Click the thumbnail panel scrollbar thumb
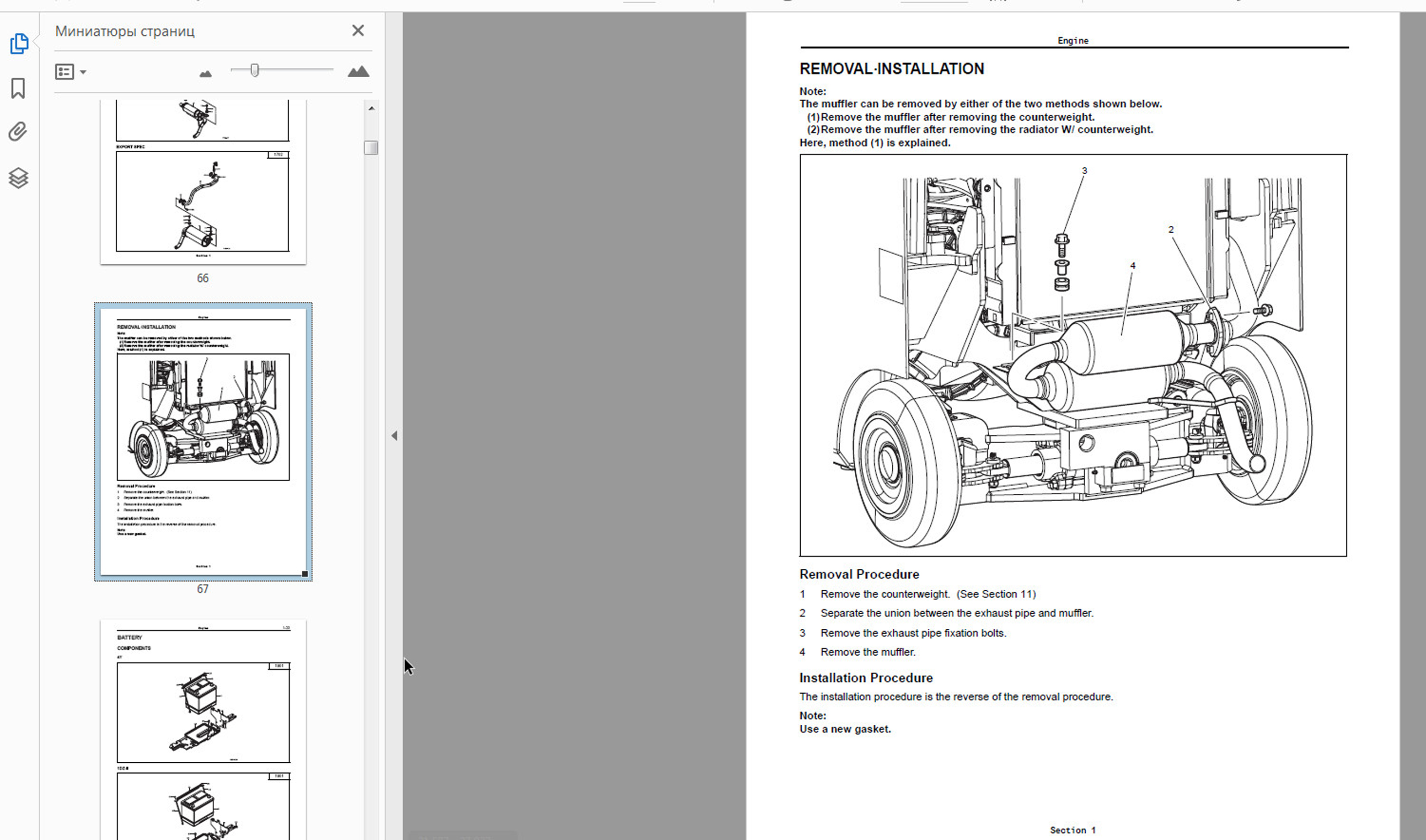Viewport: 1426px width, 840px height. click(x=371, y=147)
